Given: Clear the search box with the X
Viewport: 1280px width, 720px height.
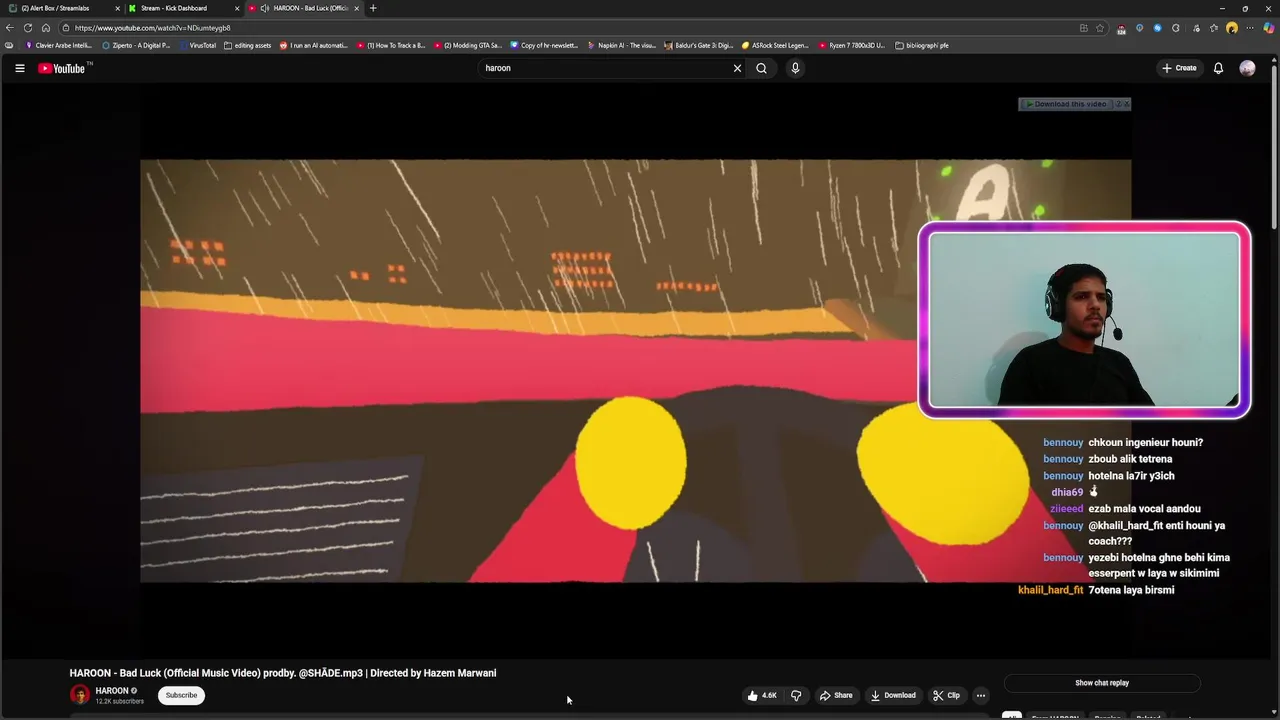Looking at the screenshot, I should 737,68.
